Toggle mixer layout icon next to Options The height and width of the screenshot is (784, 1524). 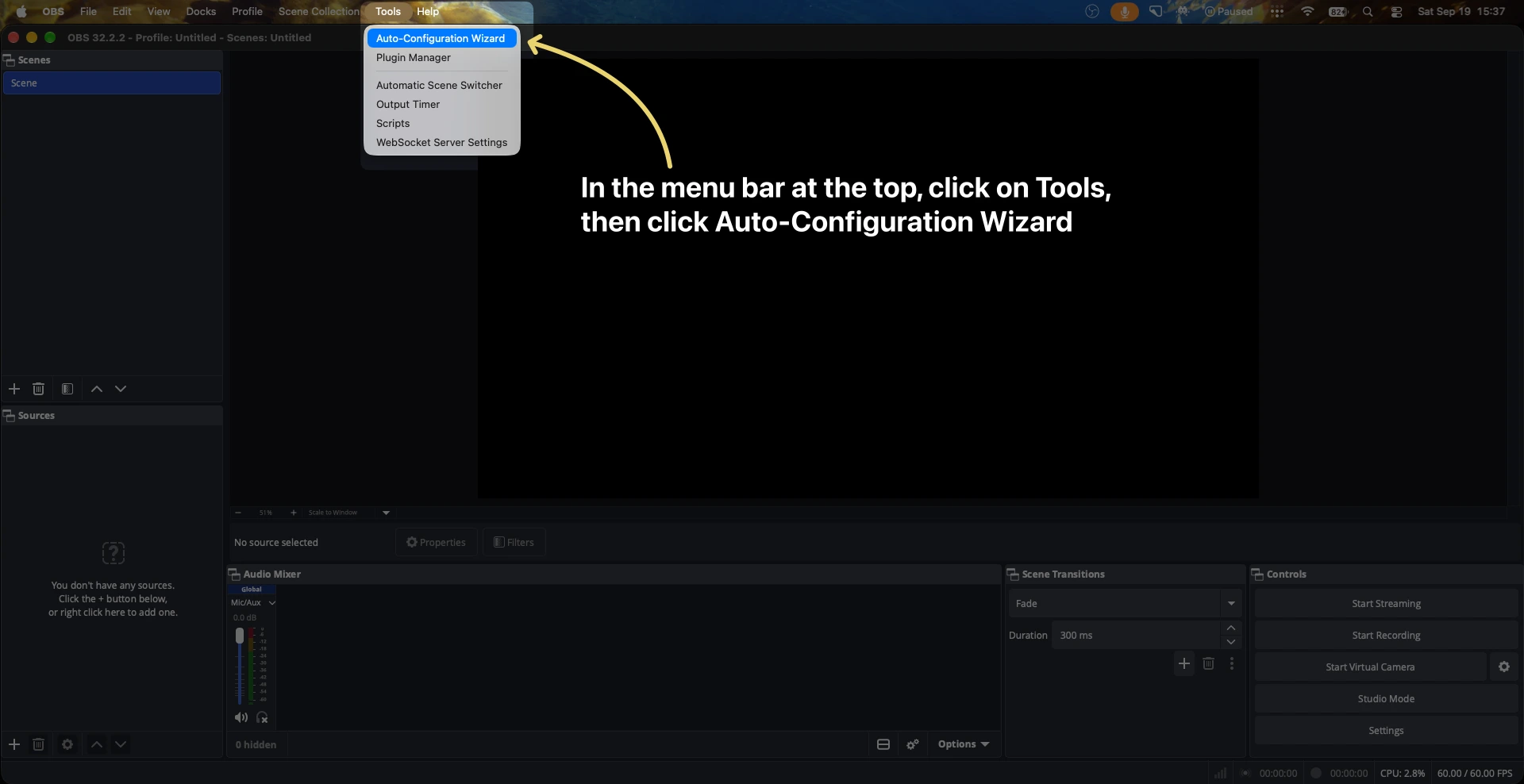pyautogui.click(x=883, y=744)
